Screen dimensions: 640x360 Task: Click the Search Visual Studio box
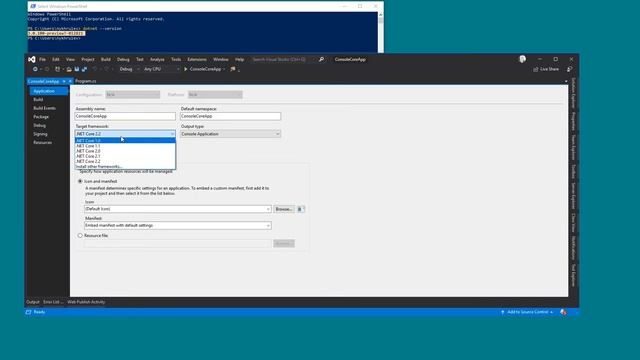click(282, 60)
